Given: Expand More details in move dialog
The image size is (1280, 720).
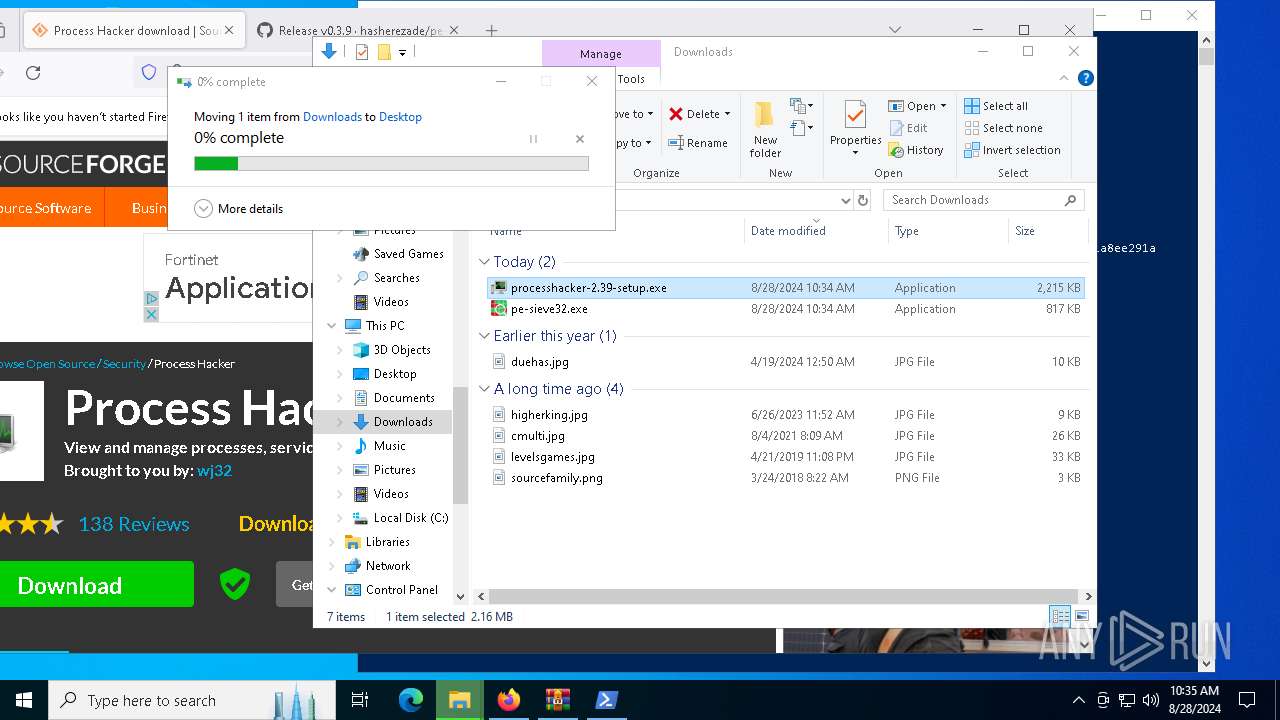Looking at the screenshot, I should click(238, 209).
